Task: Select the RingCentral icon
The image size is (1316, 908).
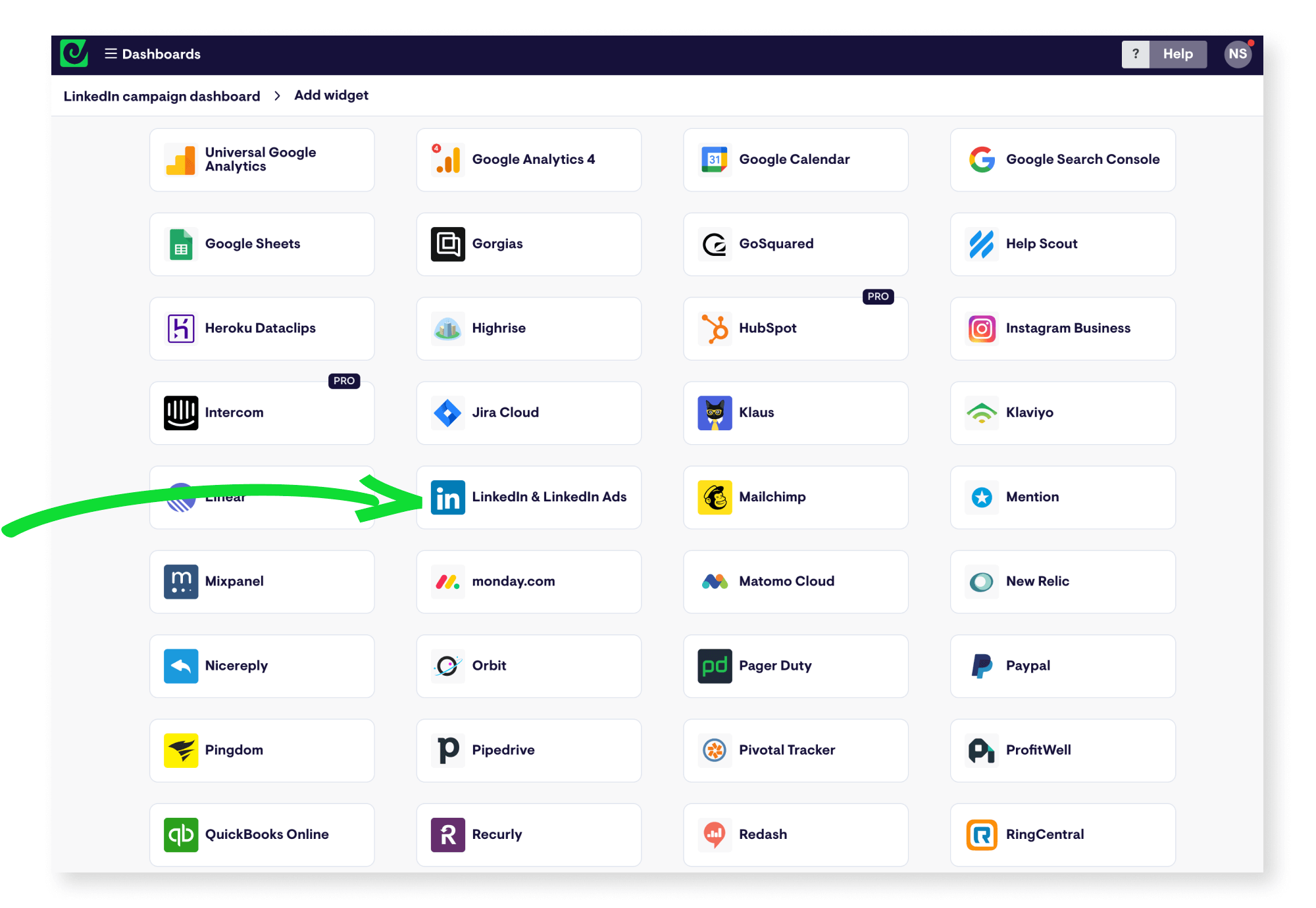Action: [982, 835]
